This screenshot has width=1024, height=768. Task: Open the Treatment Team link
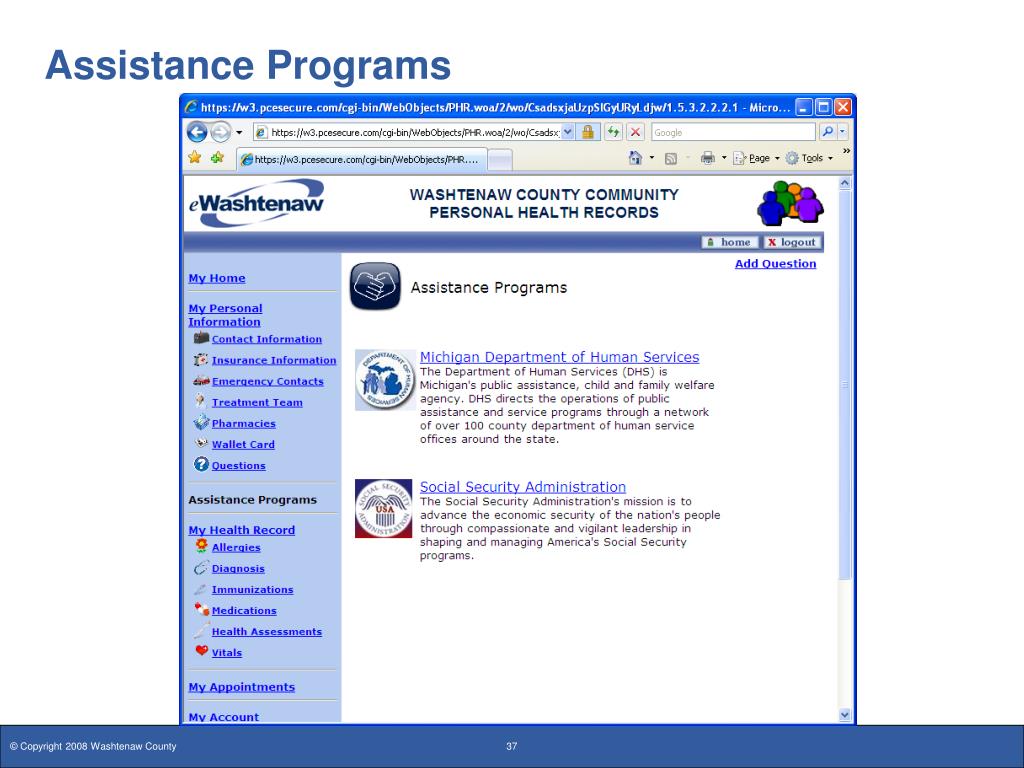(x=257, y=403)
